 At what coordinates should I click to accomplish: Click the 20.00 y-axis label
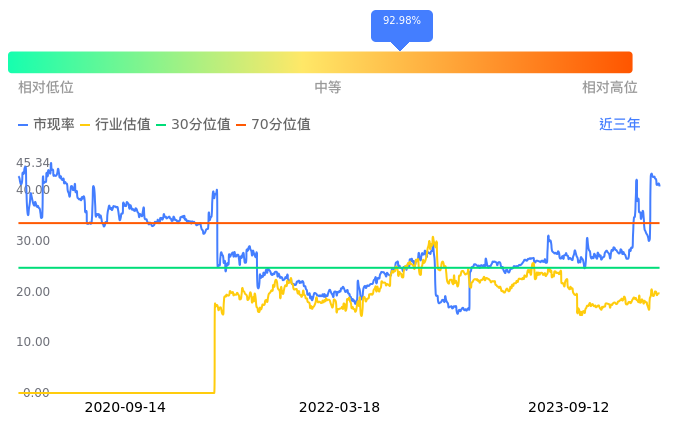33,292
